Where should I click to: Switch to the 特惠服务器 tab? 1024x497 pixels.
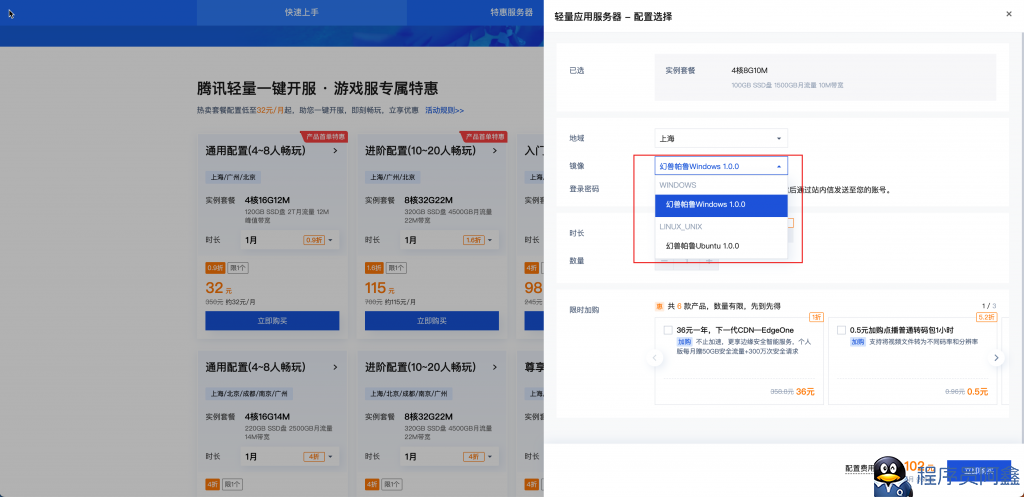[511, 12]
